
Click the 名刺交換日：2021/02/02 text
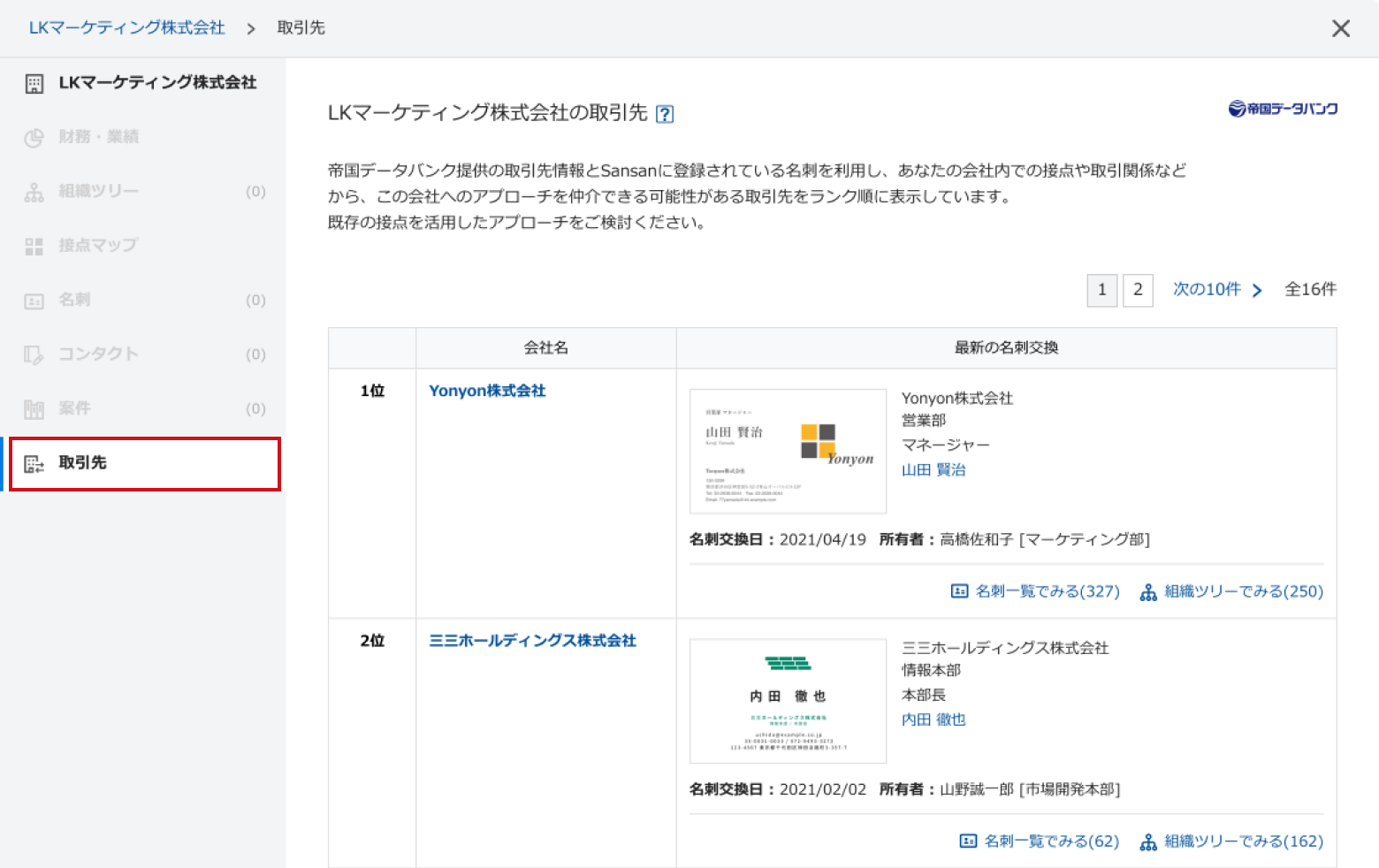pos(778,790)
